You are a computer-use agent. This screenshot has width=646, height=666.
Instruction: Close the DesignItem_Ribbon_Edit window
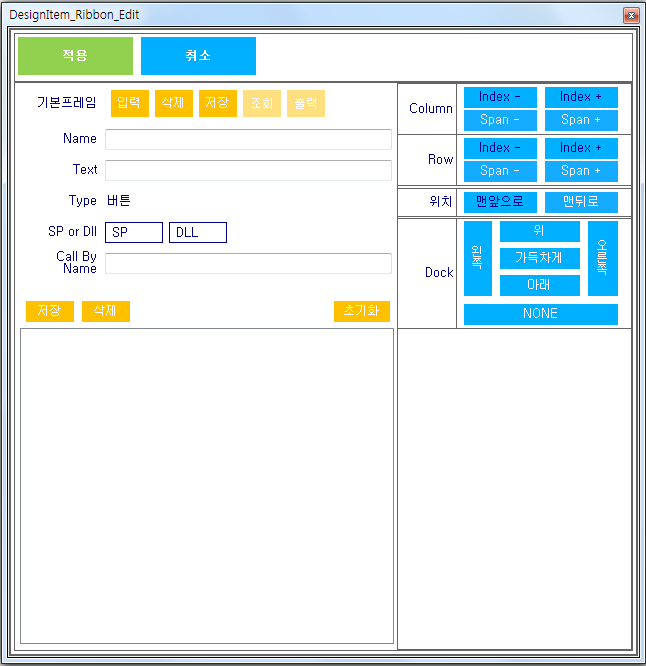(x=631, y=15)
